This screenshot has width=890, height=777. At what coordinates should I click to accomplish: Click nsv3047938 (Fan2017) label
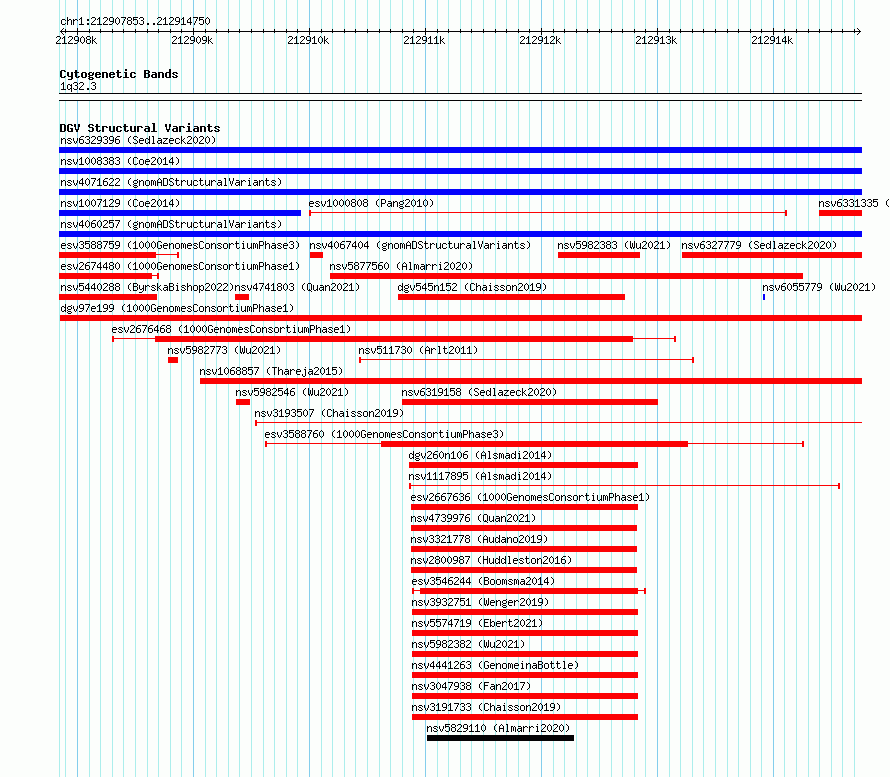[471, 686]
